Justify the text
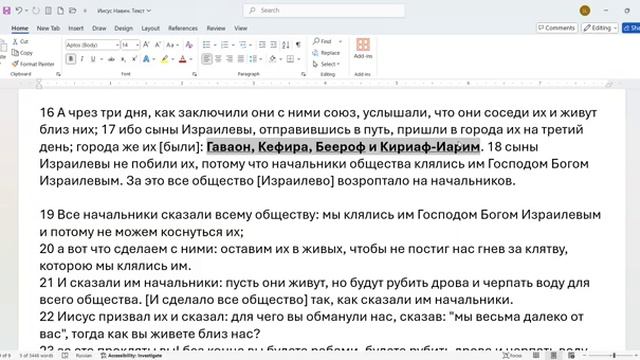 (x=241, y=59)
